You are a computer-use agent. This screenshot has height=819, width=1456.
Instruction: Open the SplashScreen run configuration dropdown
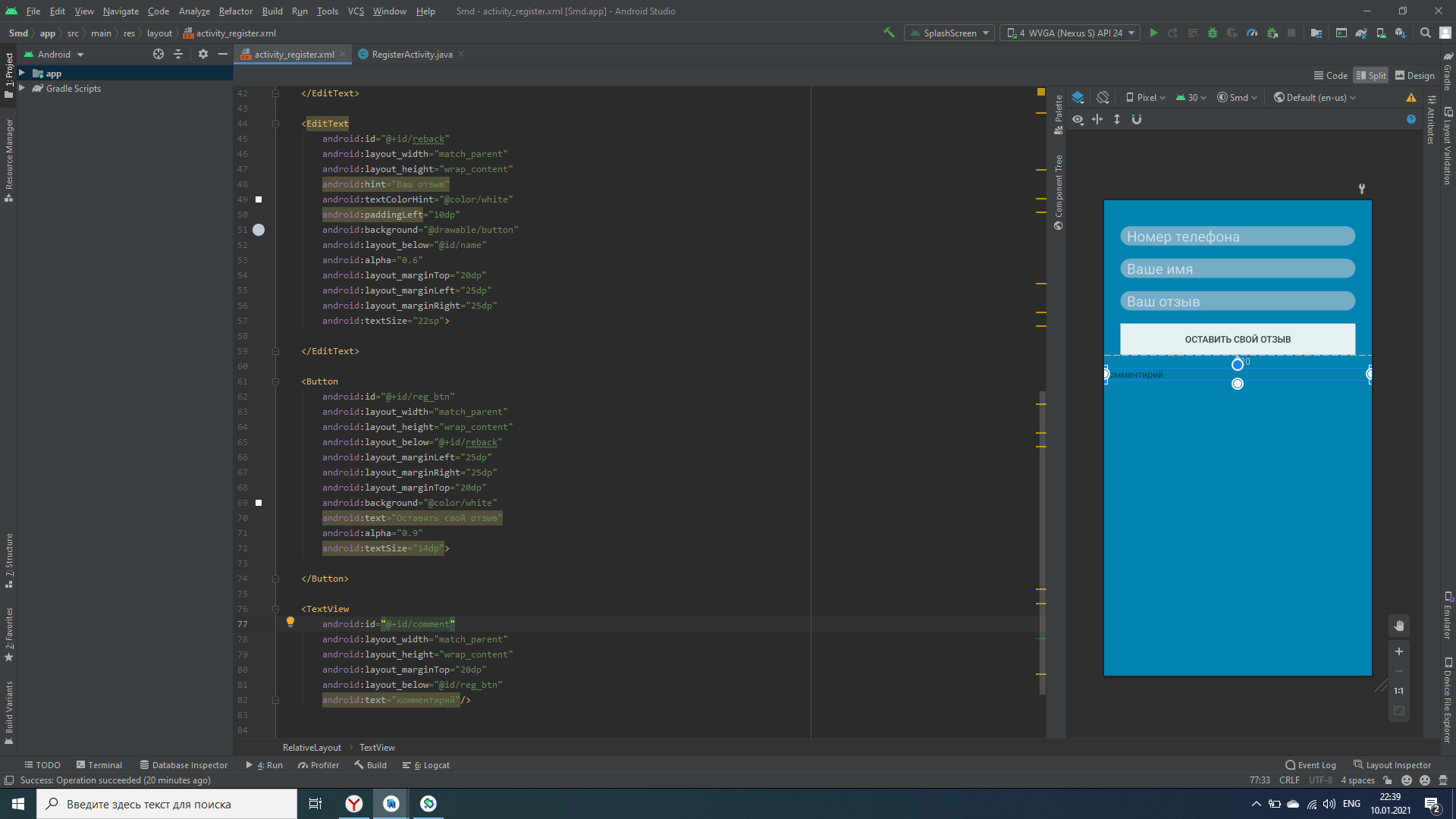[949, 33]
